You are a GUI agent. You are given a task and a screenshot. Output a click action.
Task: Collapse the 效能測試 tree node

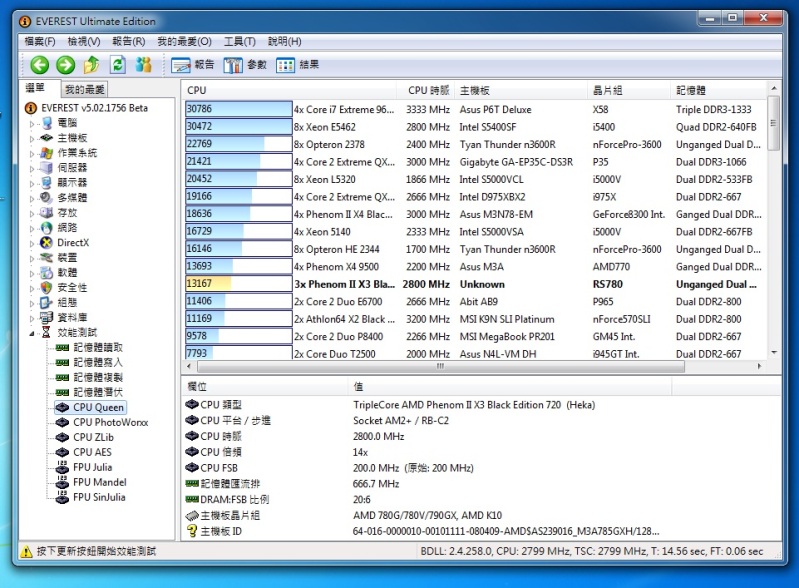[x=32, y=333]
